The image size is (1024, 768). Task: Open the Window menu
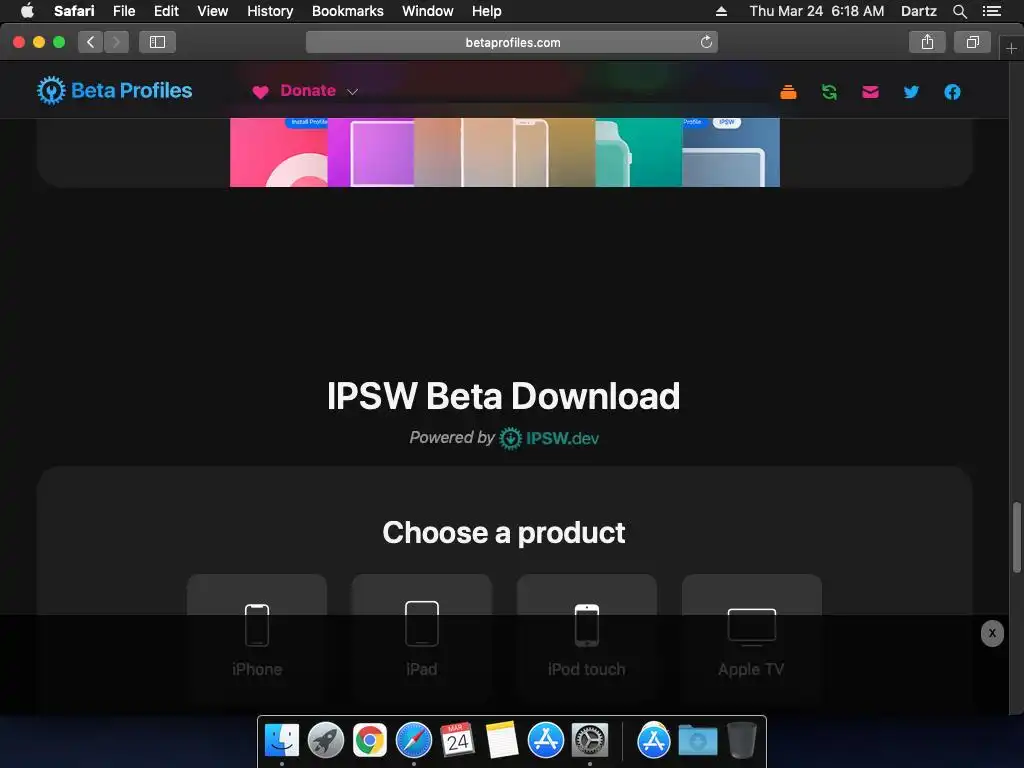(428, 11)
